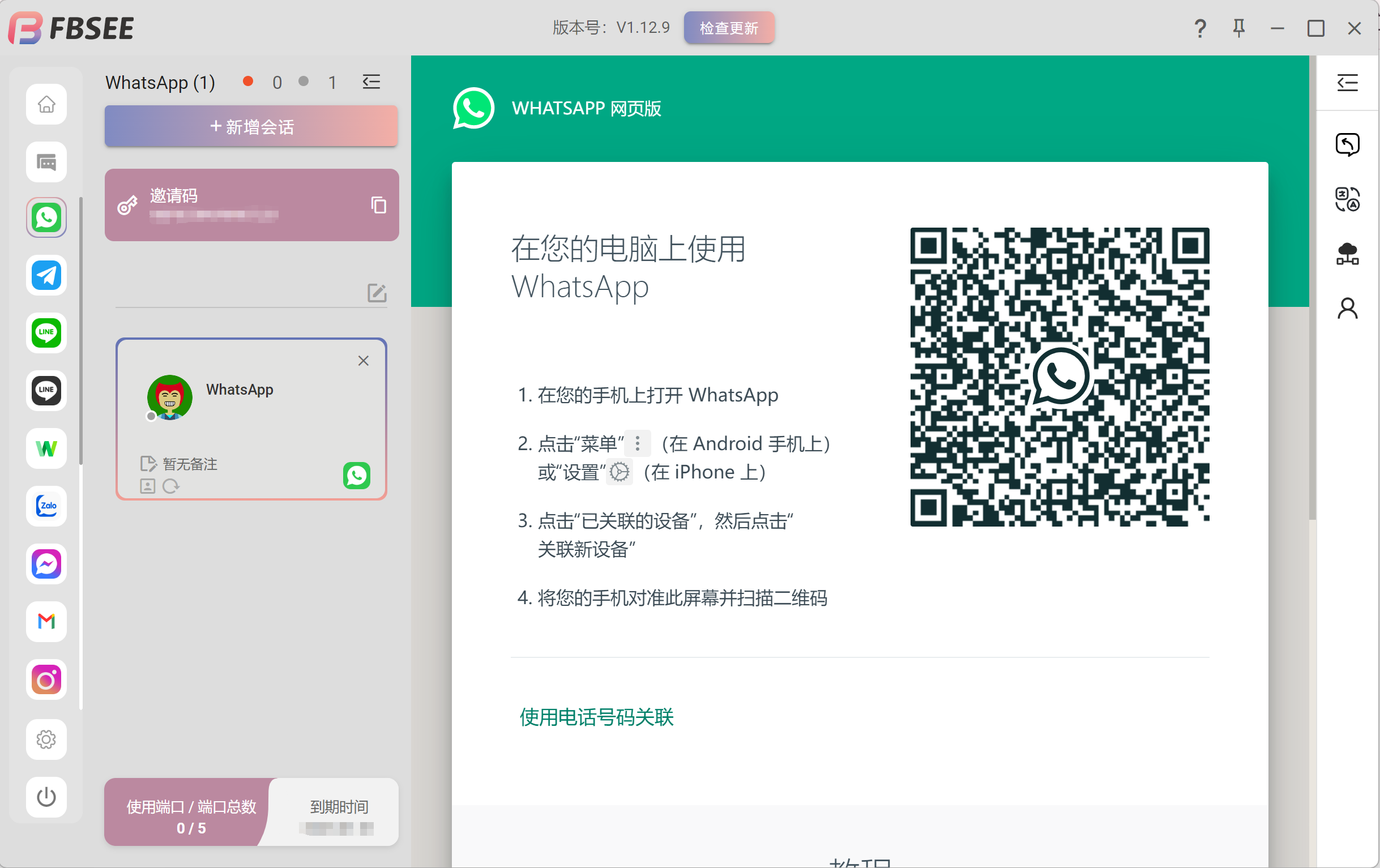Click the contact card icon on session

[147, 486]
